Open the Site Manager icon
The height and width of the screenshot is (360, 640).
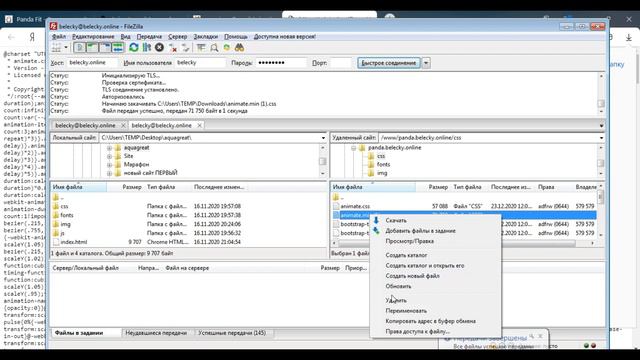pyautogui.click(x=57, y=48)
